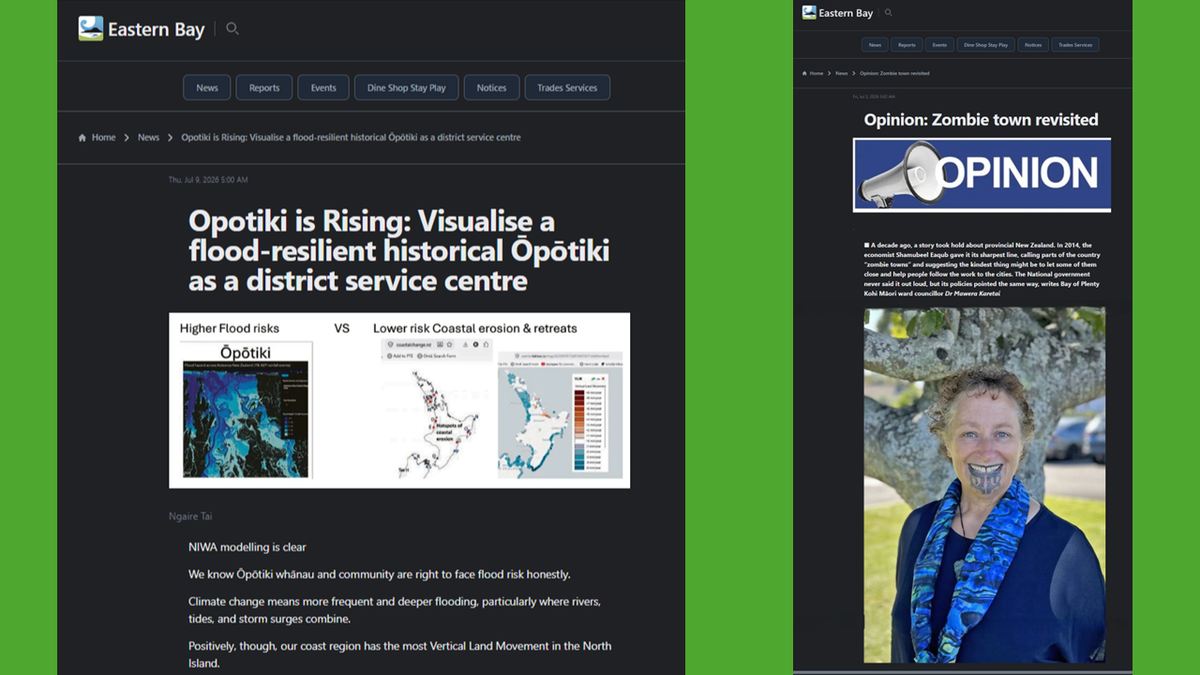Click News link in right page breadcrumb

(842, 73)
